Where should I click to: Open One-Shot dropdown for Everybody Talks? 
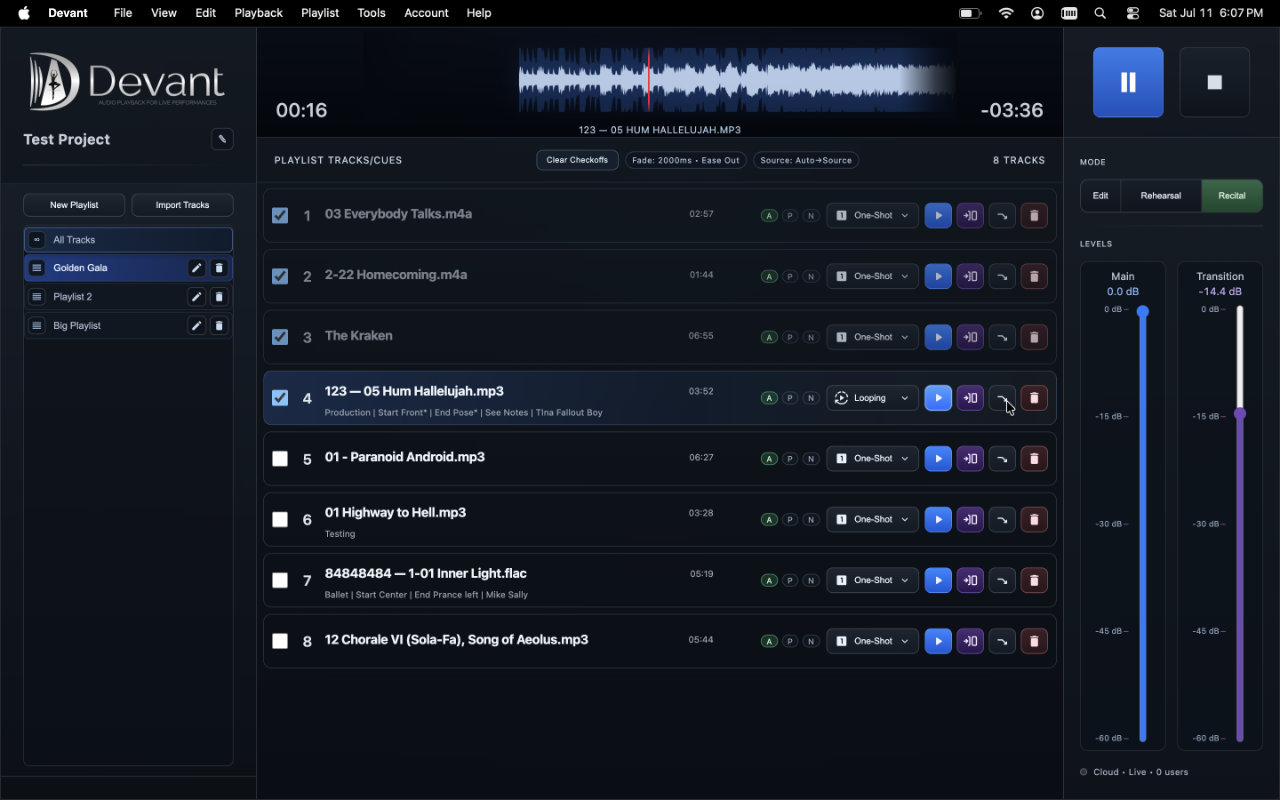point(872,215)
